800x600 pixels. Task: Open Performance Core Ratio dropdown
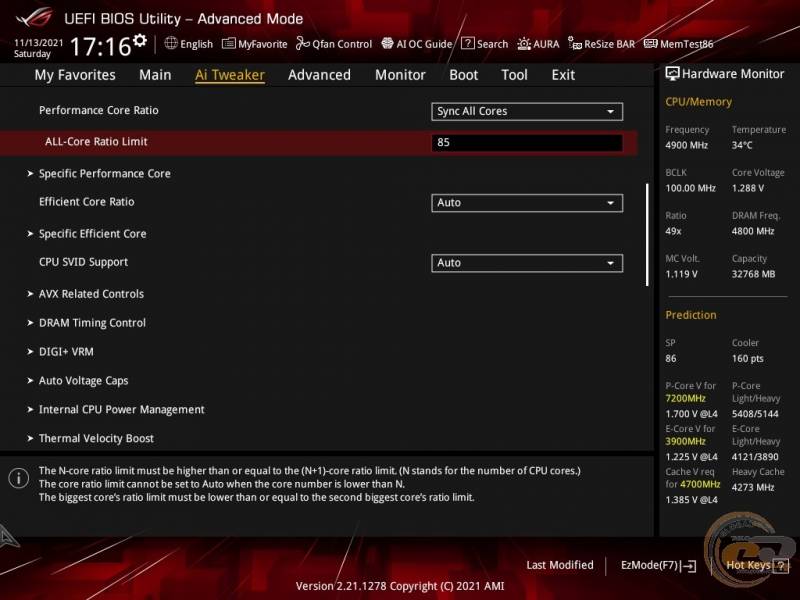tap(527, 111)
